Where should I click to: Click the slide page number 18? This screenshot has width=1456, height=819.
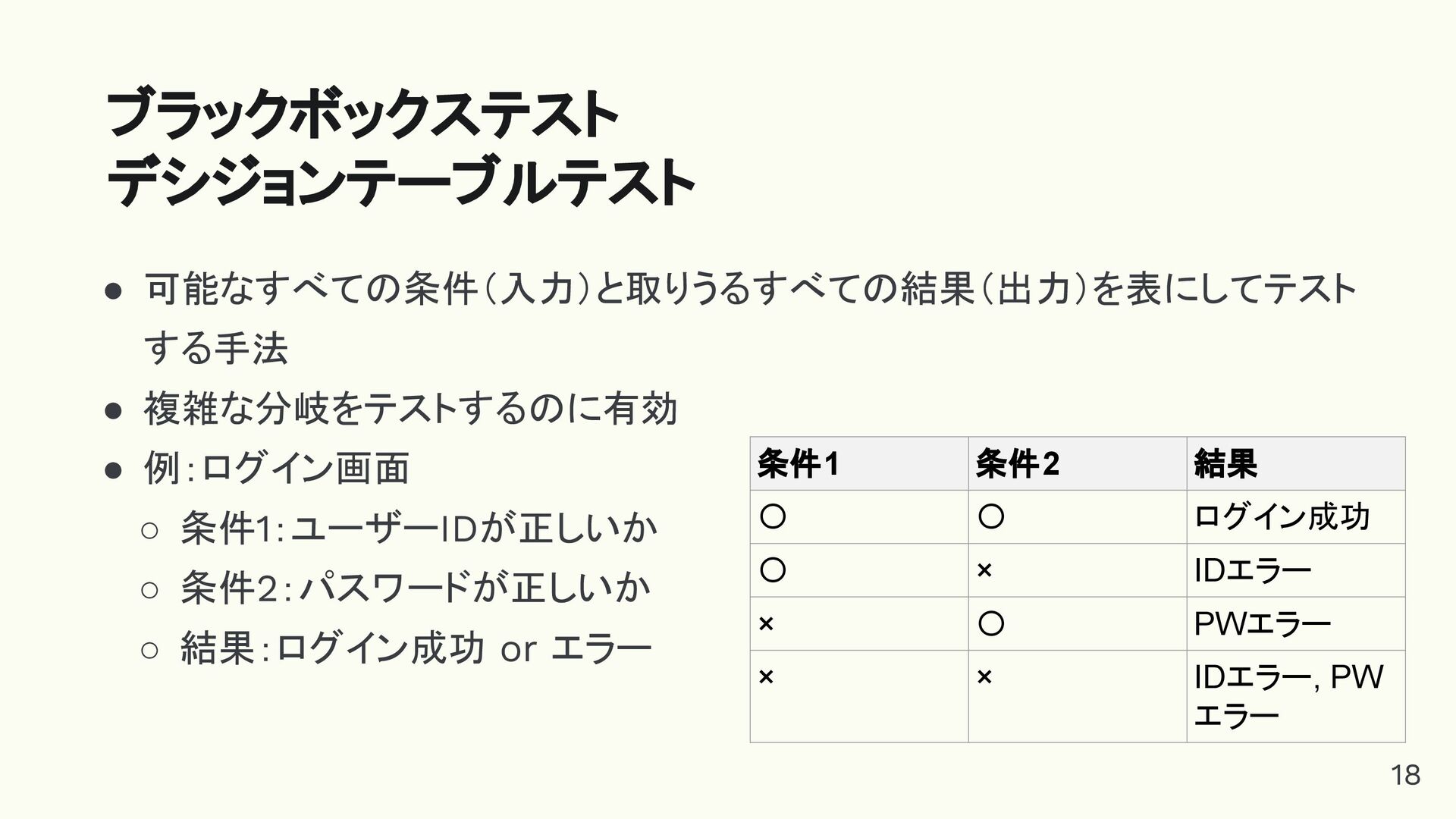tap(1405, 775)
